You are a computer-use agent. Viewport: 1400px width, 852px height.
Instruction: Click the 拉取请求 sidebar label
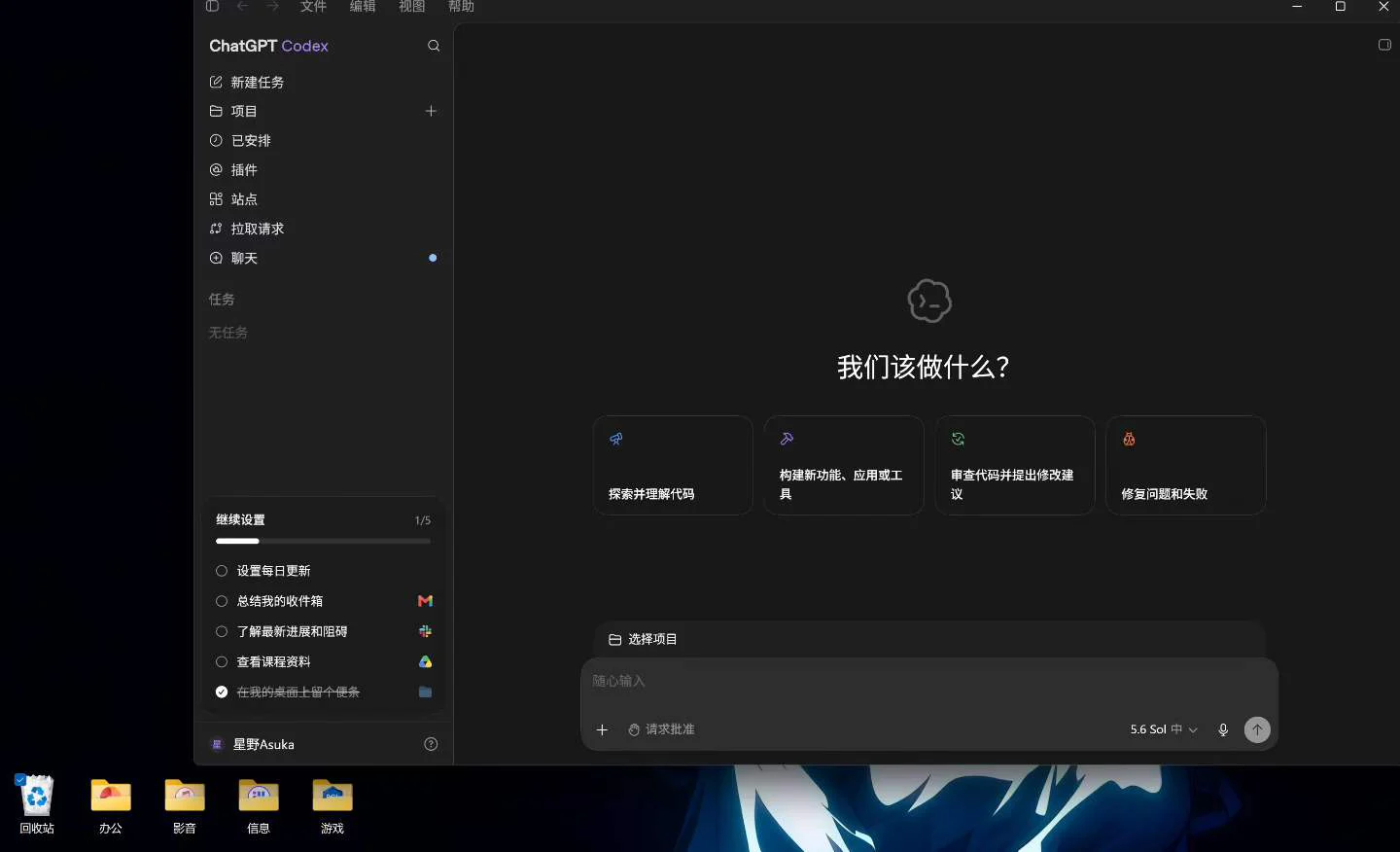258,229
